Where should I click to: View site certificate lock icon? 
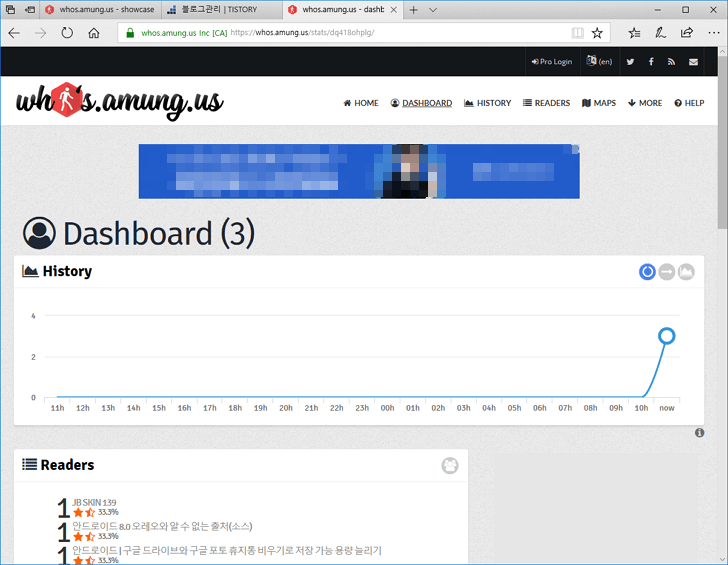[130, 32]
